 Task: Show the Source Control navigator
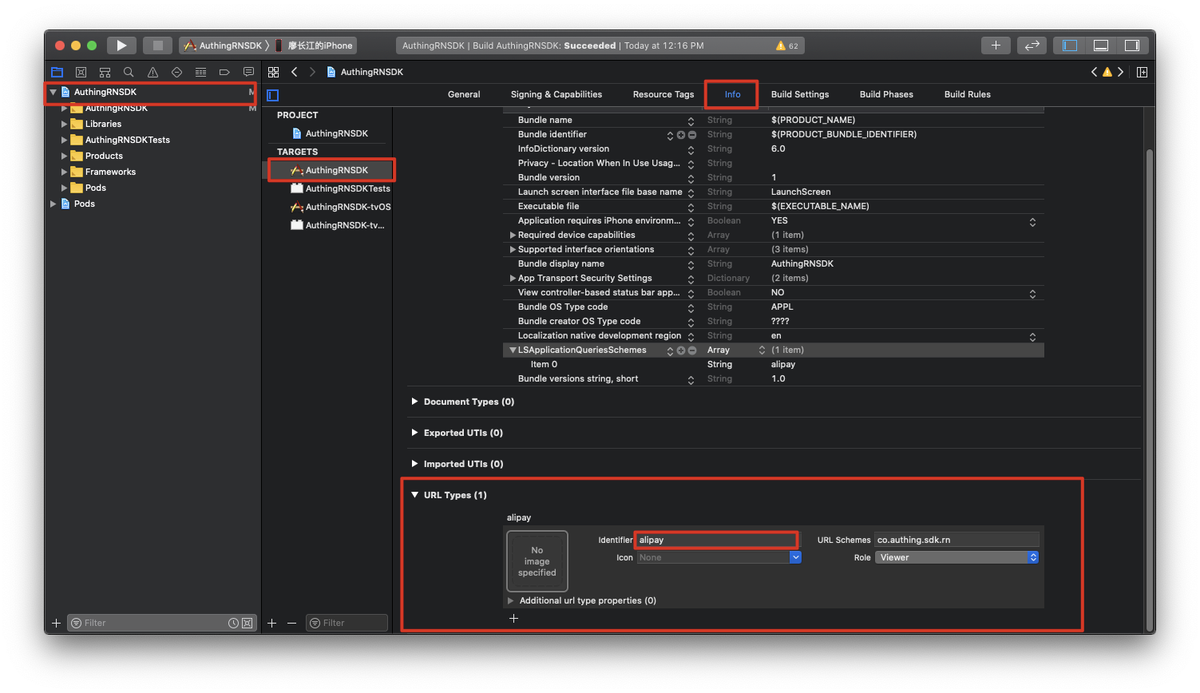click(x=81, y=72)
